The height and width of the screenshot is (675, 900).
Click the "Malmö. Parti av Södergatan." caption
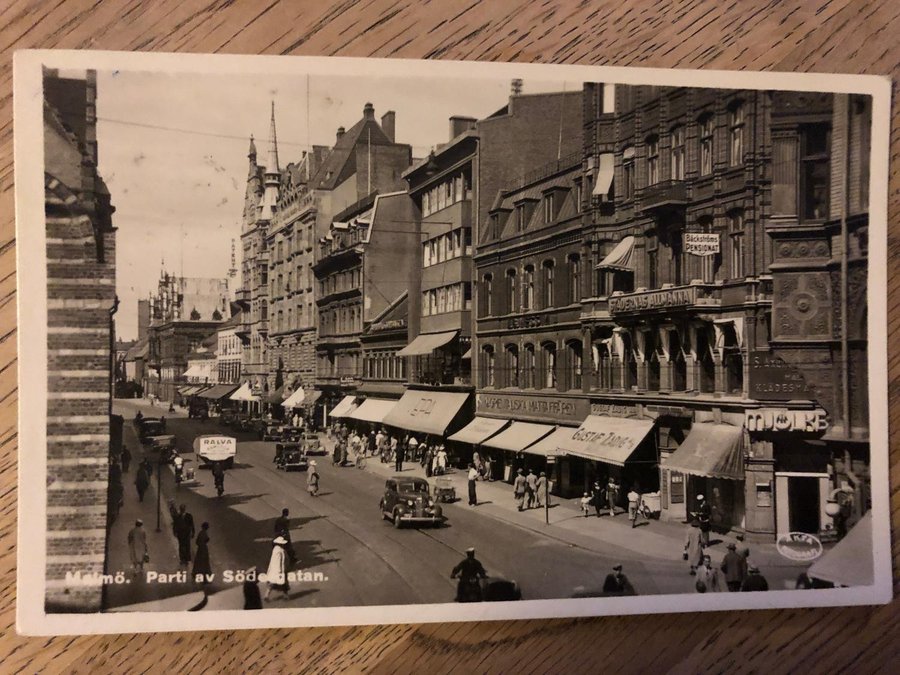pos(196,577)
